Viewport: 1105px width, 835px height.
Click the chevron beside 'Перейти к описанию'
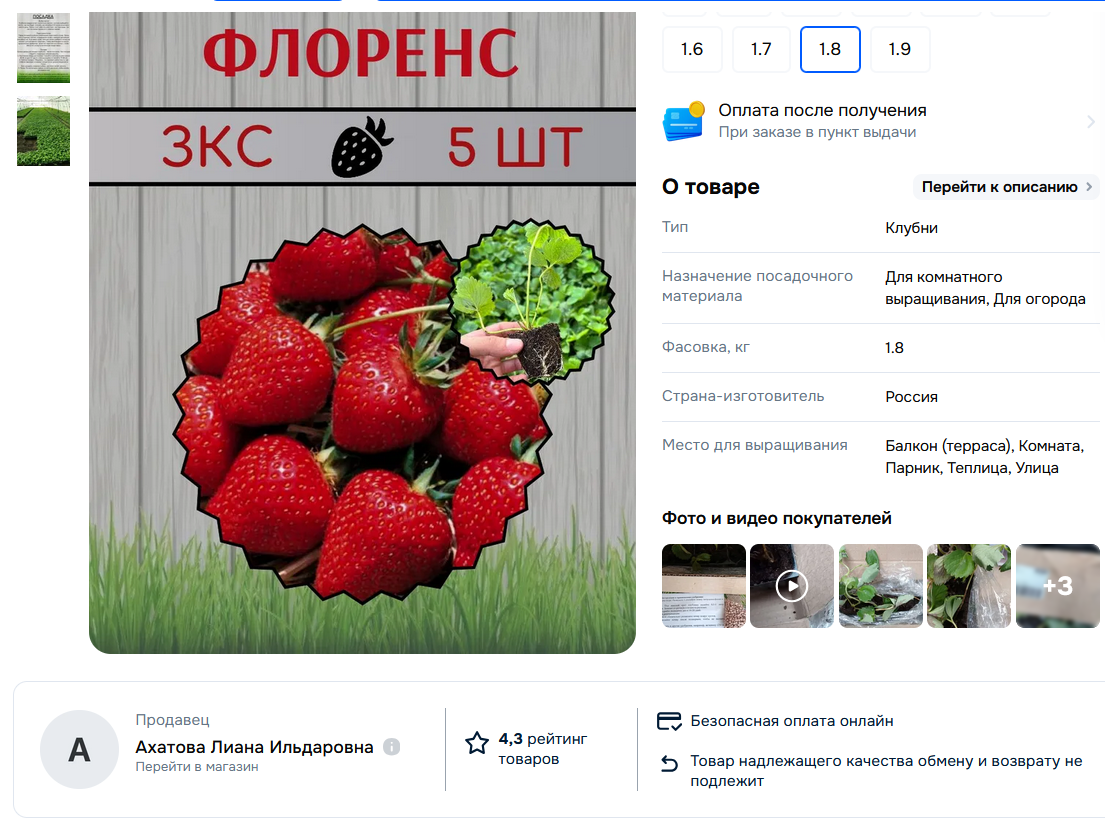[1089, 187]
